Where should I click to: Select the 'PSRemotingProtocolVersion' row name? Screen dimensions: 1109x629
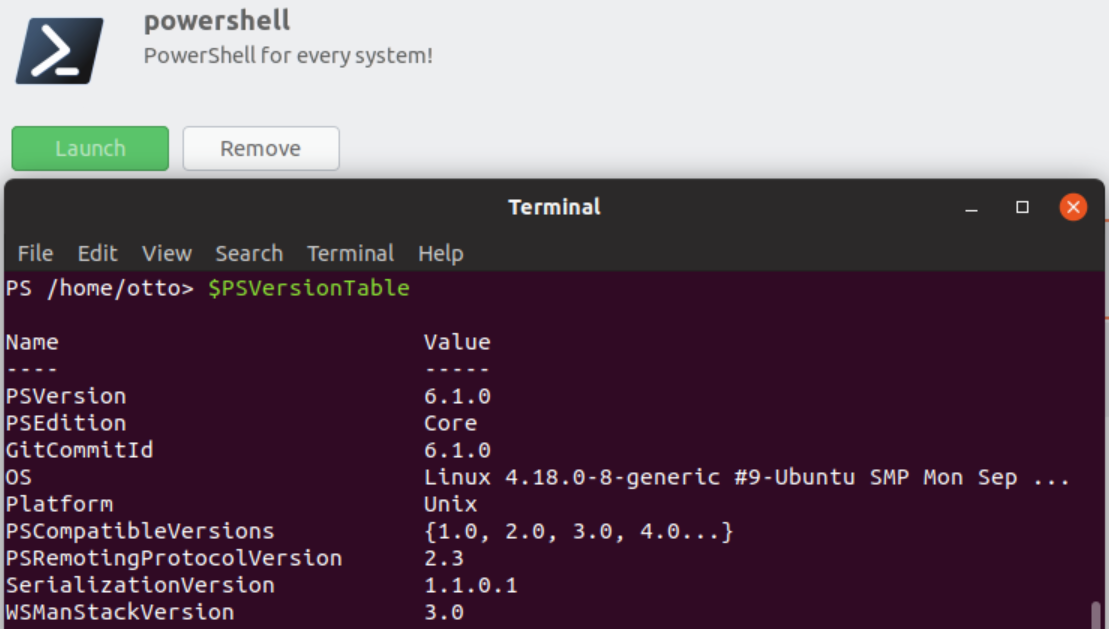tap(174, 558)
